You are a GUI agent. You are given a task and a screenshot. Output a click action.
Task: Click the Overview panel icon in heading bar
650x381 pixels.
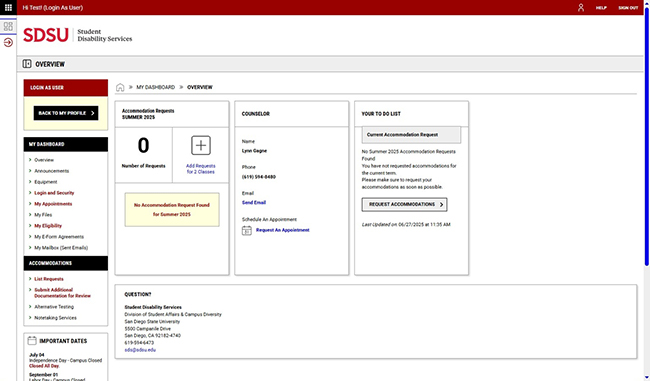[27, 64]
